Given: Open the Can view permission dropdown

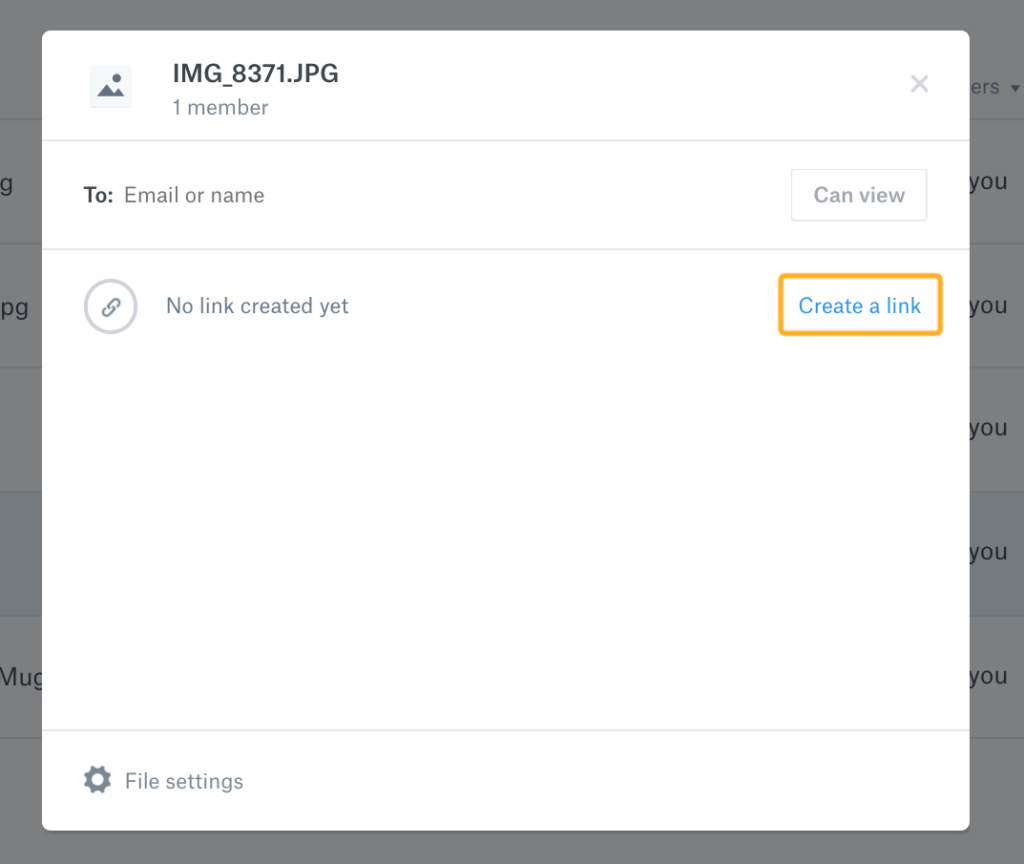Looking at the screenshot, I should [x=859, y=195].
